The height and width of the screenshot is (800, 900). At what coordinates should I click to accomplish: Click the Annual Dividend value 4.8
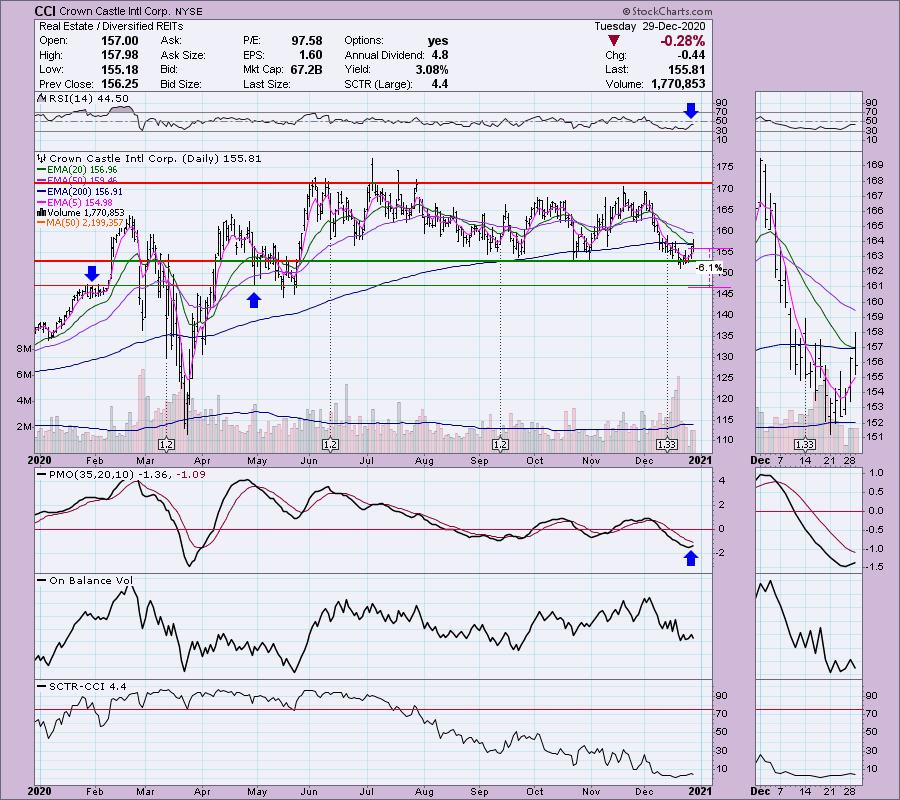pyautogui.click(x=440, y=55)
